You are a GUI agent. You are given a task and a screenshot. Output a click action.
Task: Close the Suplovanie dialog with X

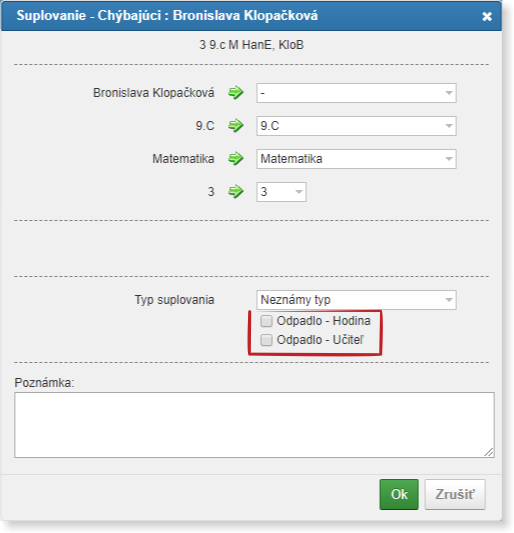pyautogui.click(x=487, y=16)
